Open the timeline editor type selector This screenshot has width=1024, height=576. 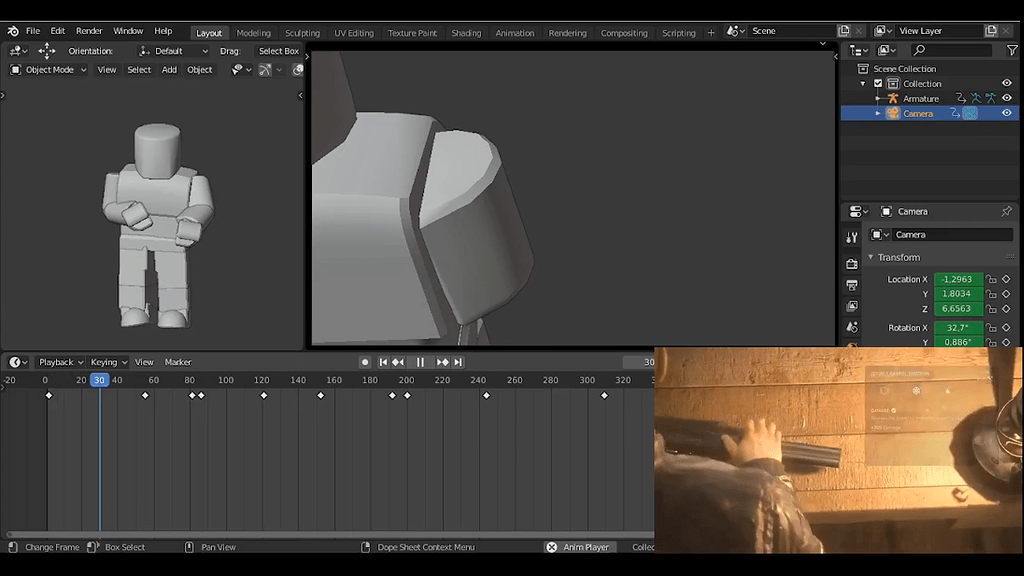pos(18,362)
